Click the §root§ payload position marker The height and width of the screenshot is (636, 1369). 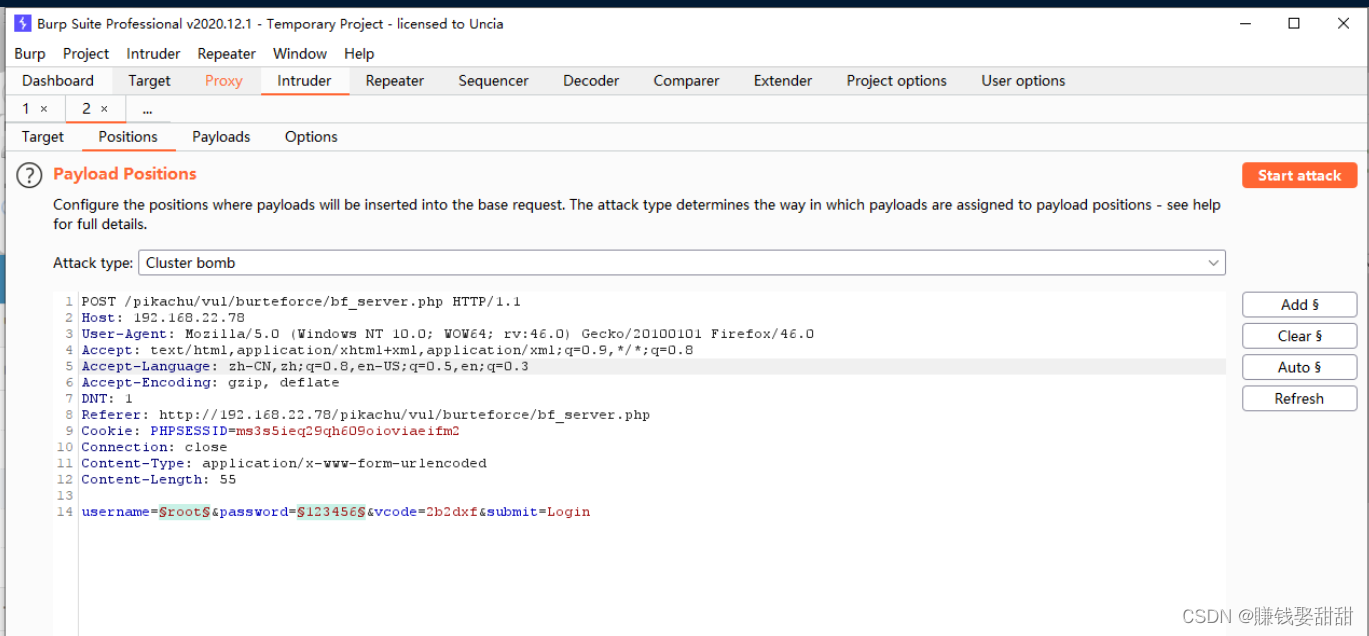(184, 512)
